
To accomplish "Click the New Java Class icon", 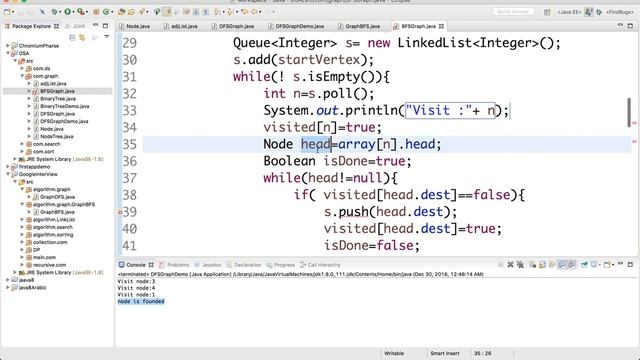I will tap(107, 12).
